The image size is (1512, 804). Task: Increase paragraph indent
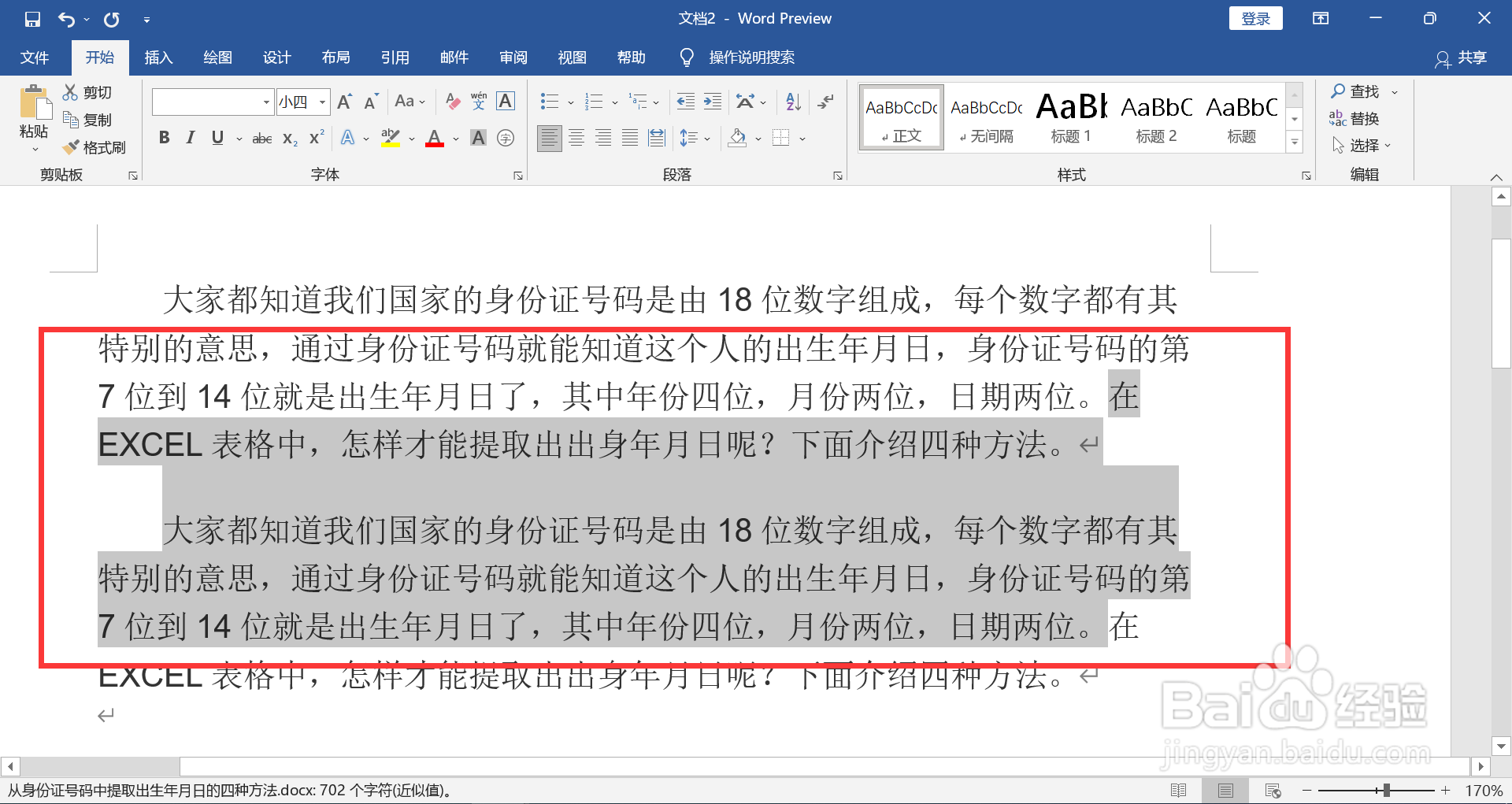coord(713,102)
